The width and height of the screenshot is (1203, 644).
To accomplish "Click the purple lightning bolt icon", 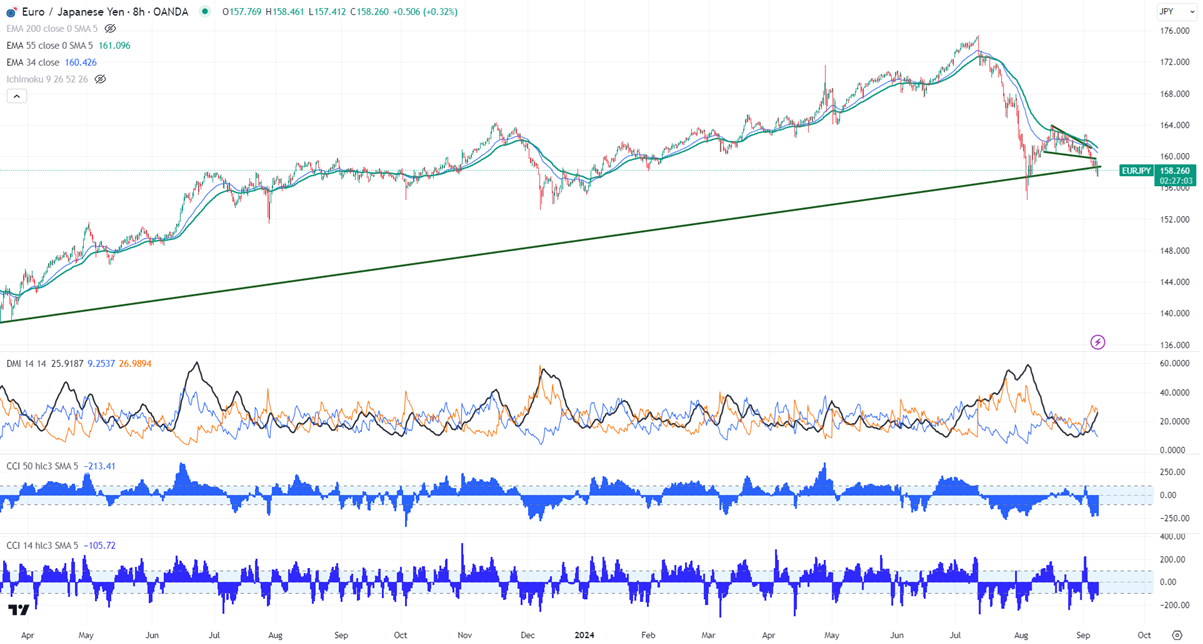I will 1098,342.
